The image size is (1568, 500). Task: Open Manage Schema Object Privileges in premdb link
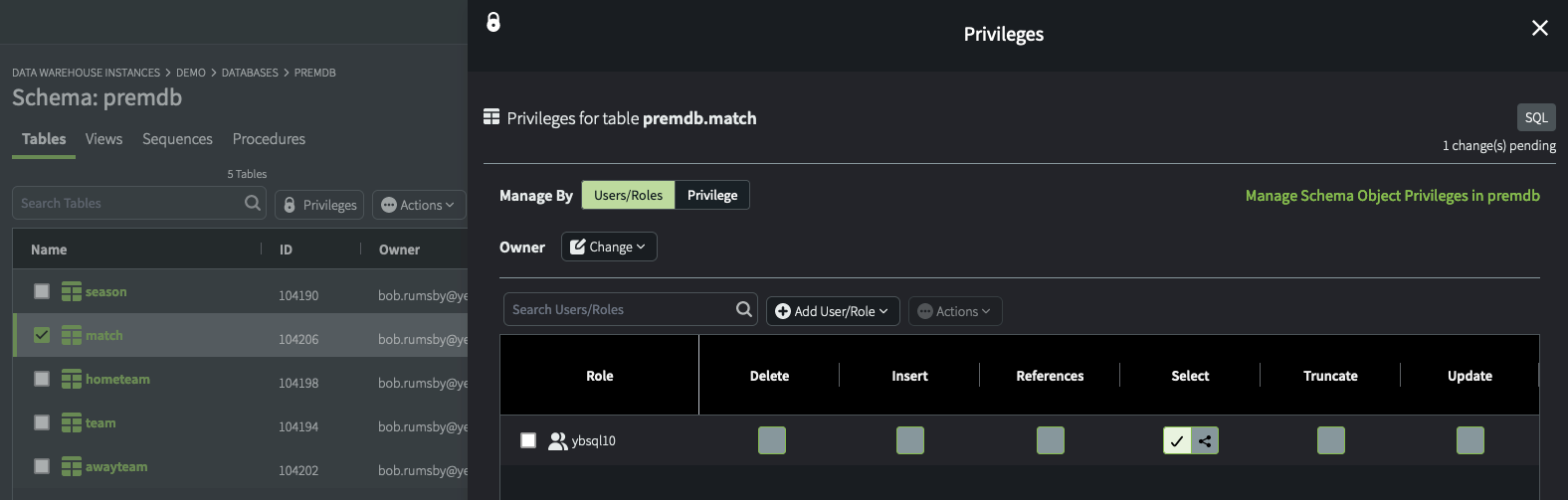(1392, 196)
